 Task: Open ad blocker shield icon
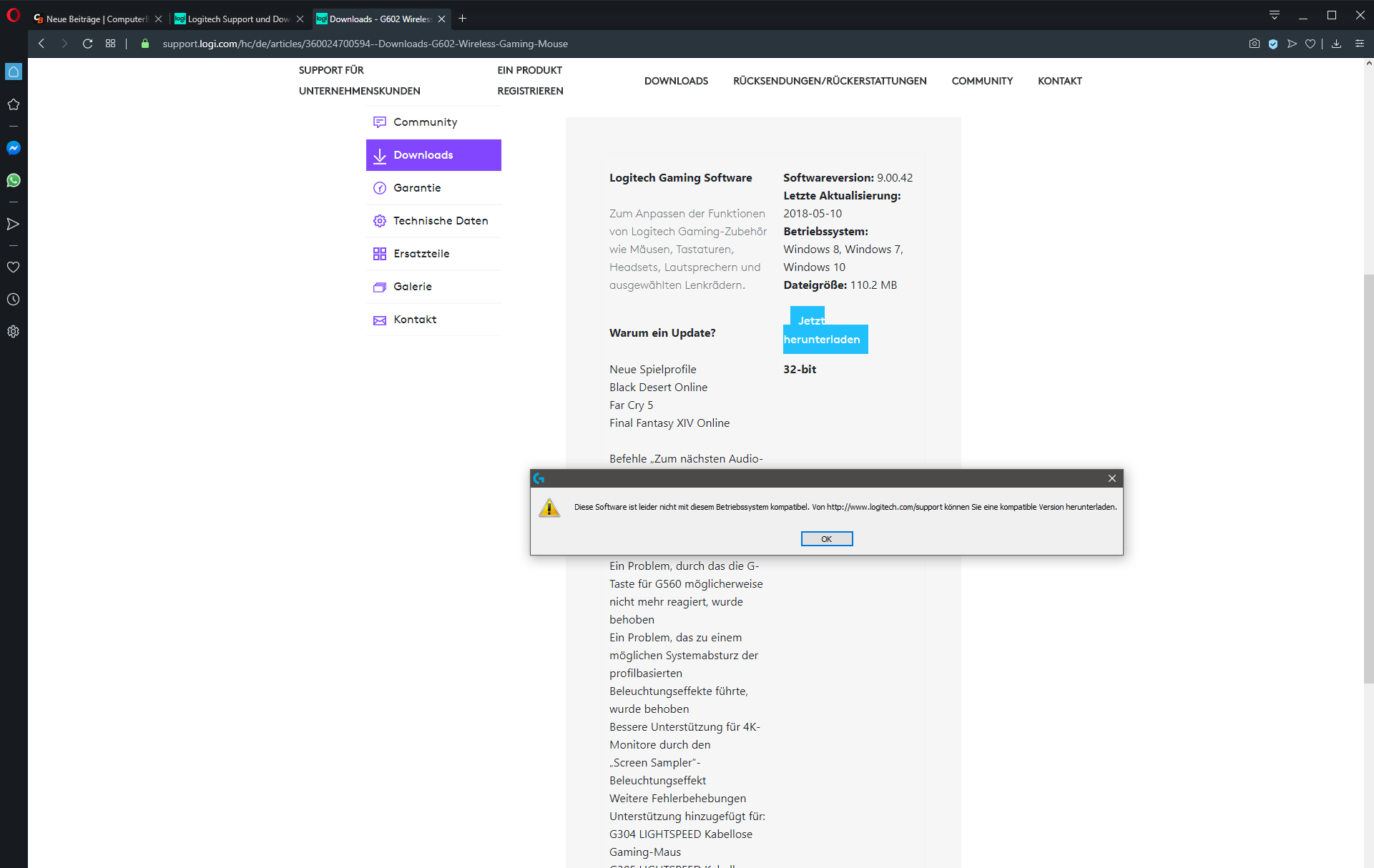point(1273,44)
